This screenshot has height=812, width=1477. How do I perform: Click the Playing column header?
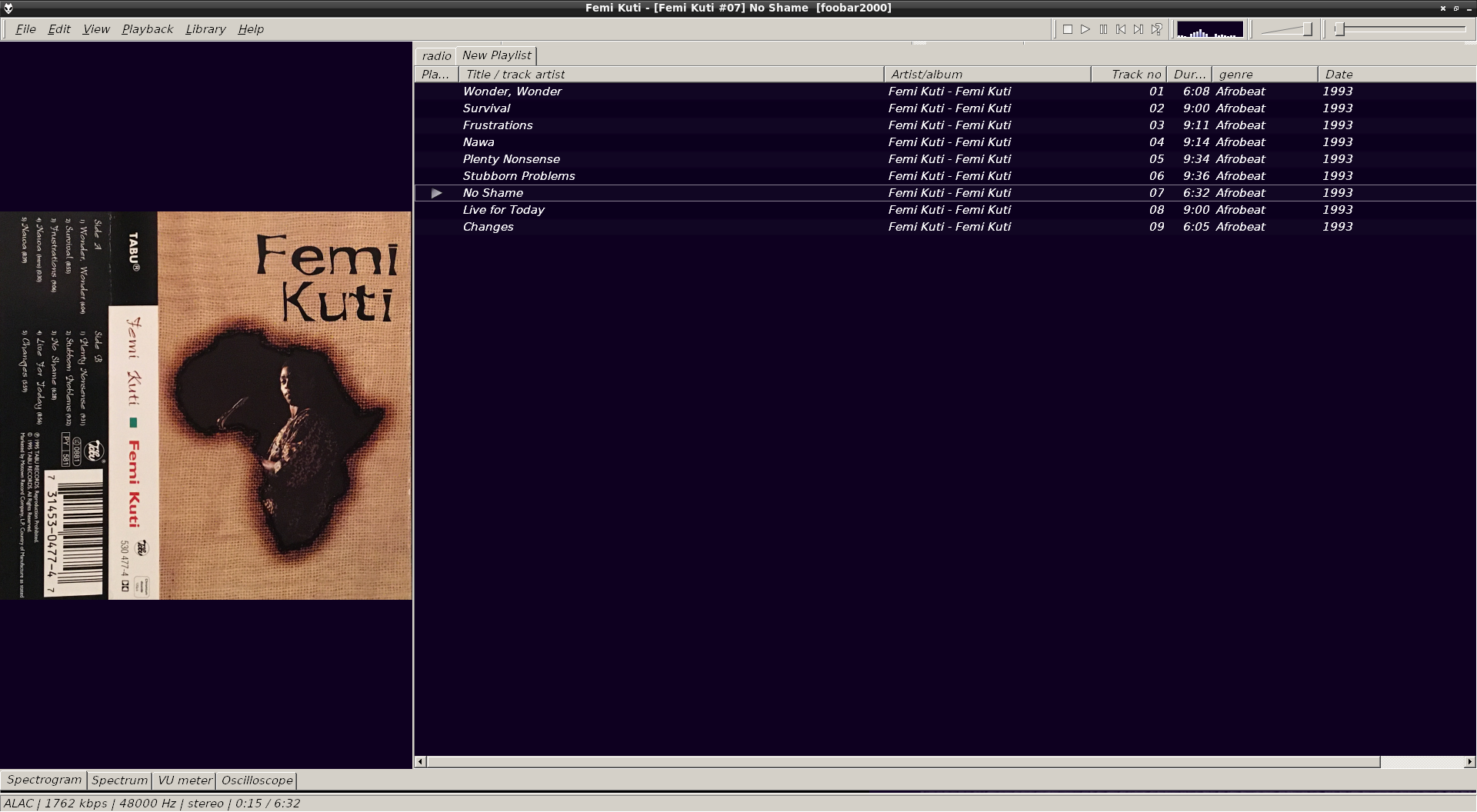(x=436, y=75)
